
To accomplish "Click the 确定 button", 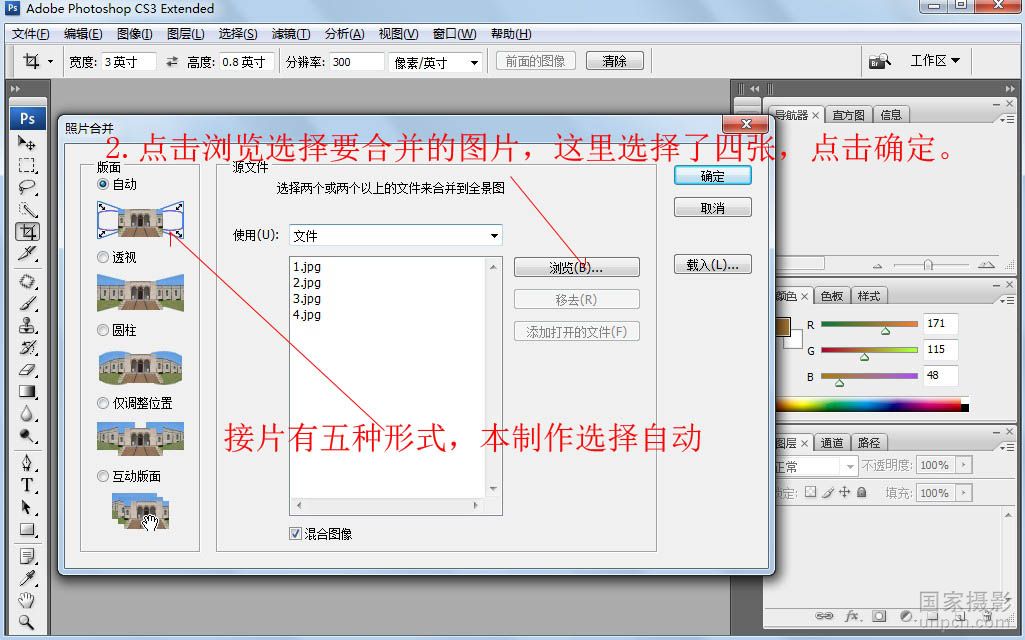I will pyautogui.click(x=713, y=176).
